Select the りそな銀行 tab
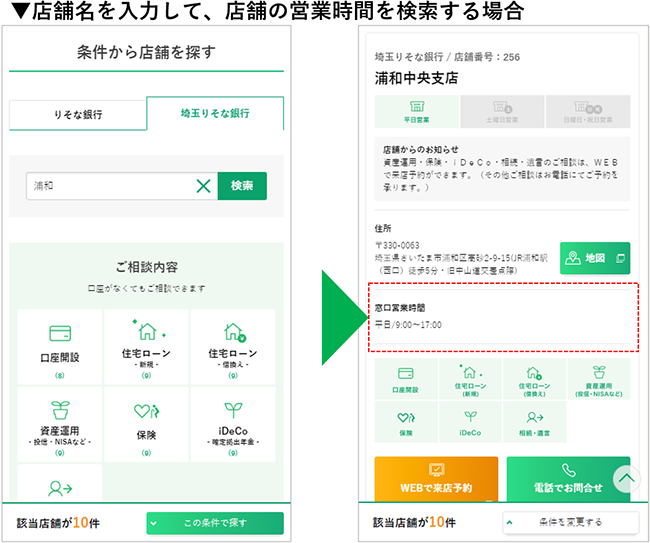The width and height of the screenshot is (650, 543). (x=78, y=115)
